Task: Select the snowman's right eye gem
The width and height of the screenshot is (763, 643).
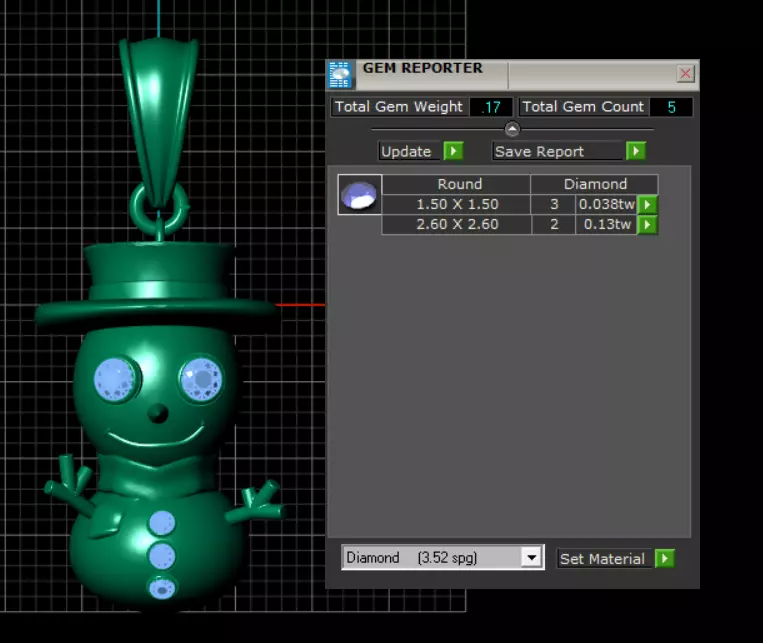Action: (202, 379)
